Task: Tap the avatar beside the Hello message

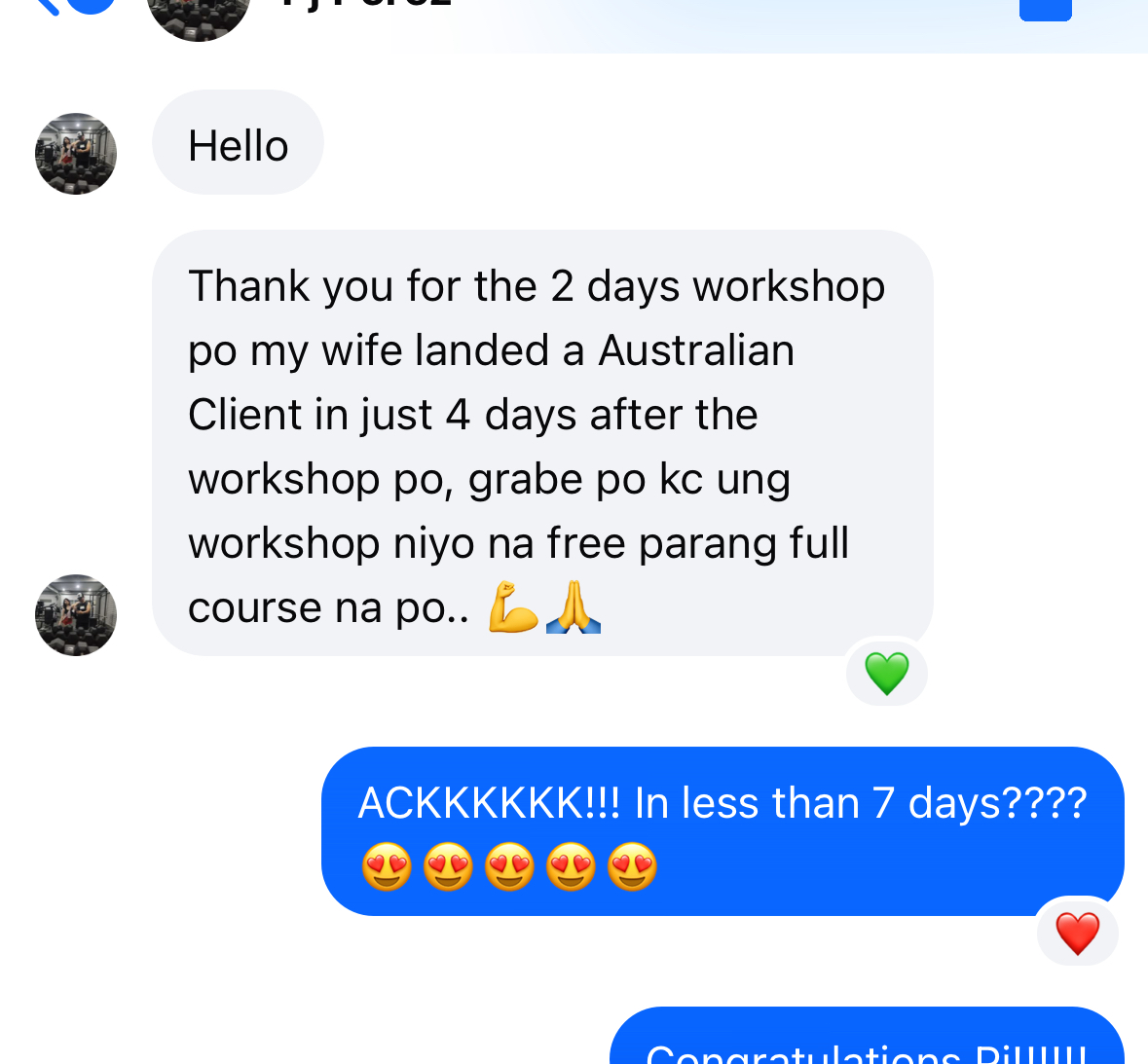Action: 76,154
